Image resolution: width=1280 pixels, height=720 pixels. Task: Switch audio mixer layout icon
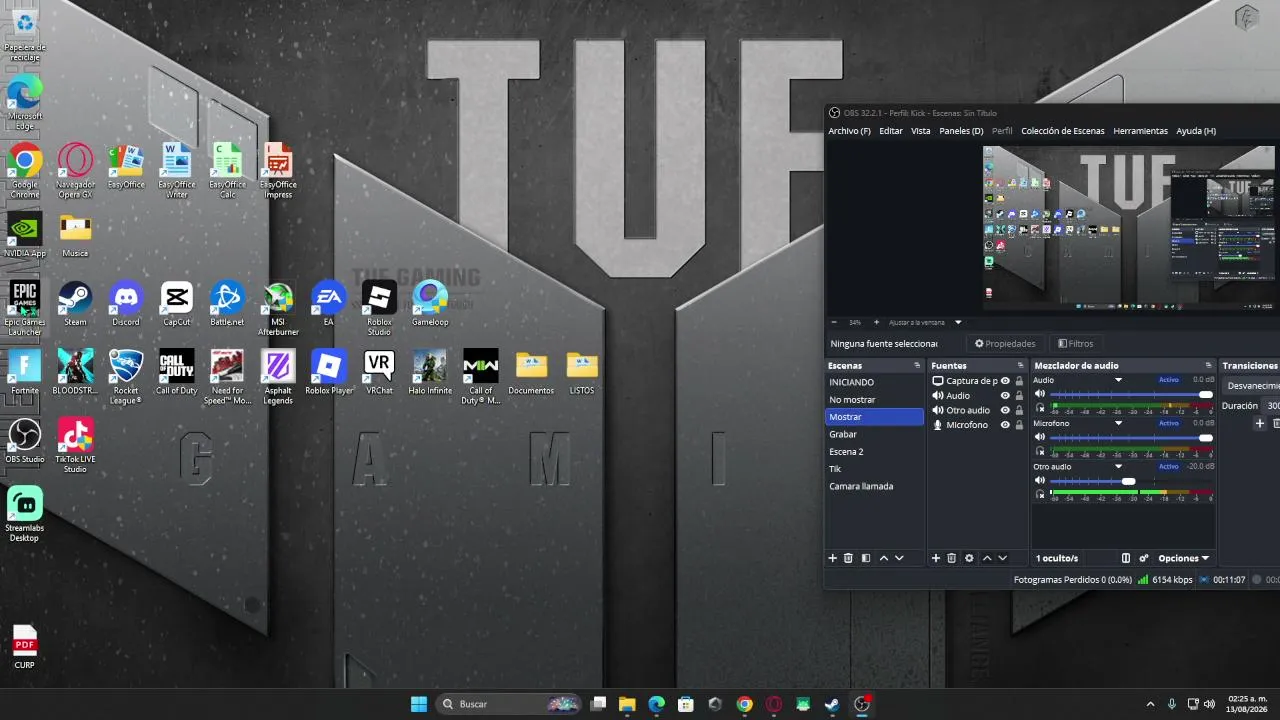pos(1126,558)
